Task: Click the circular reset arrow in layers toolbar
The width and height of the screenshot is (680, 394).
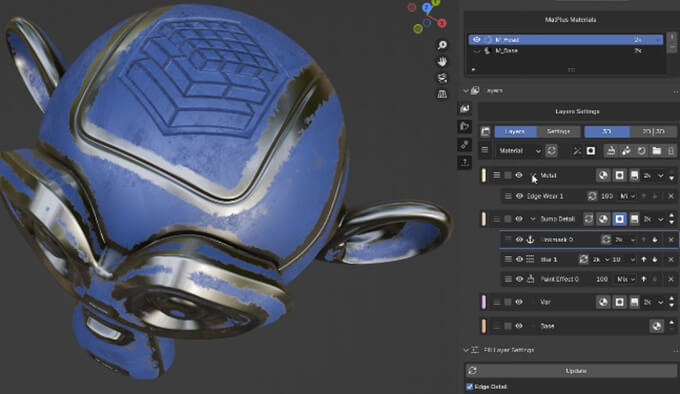Action: click(641, 151)
